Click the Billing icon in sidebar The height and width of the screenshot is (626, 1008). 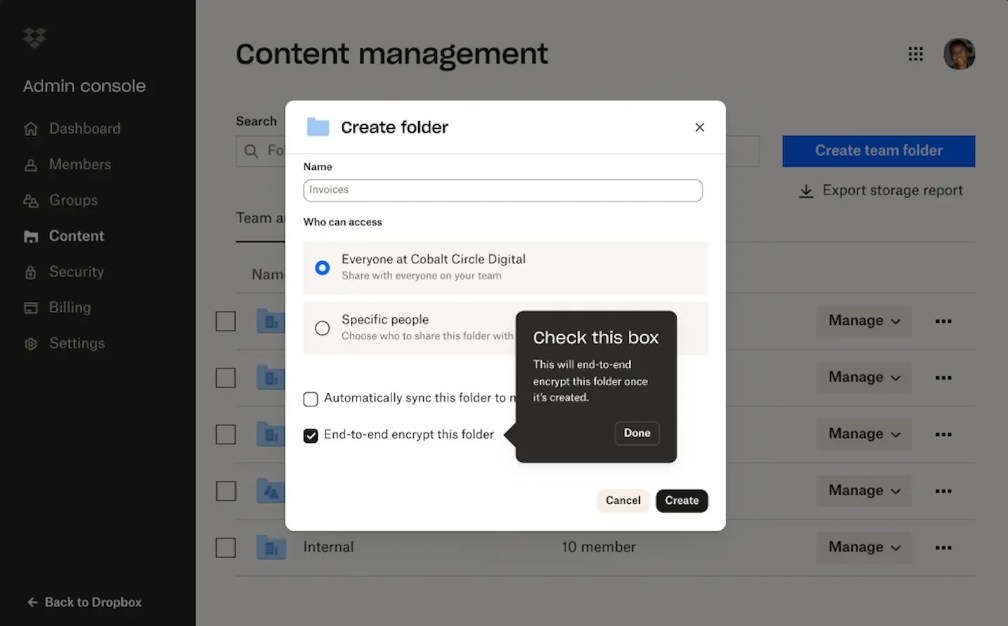(x=31, y=308)
